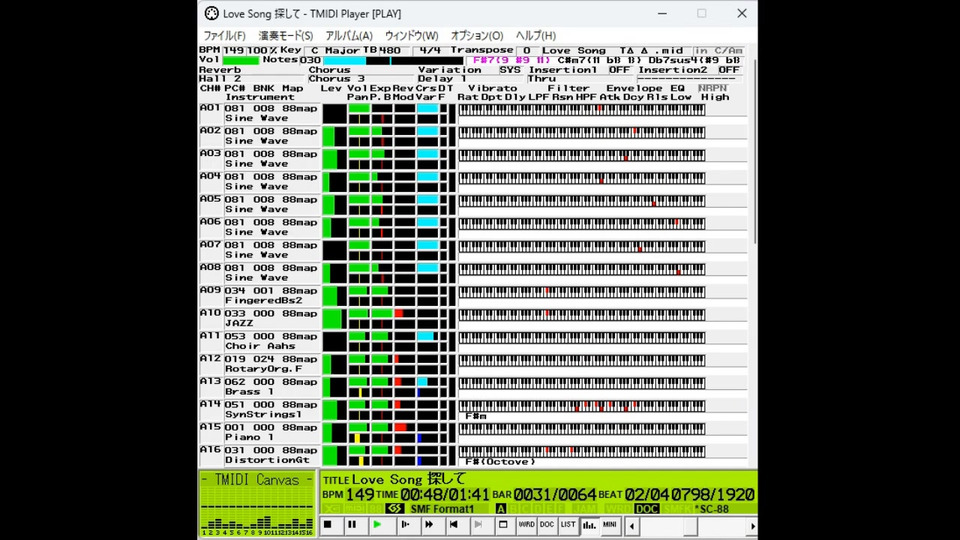960x540 pixels.
Task: Click the C Major key display
Action: [335, 51]
